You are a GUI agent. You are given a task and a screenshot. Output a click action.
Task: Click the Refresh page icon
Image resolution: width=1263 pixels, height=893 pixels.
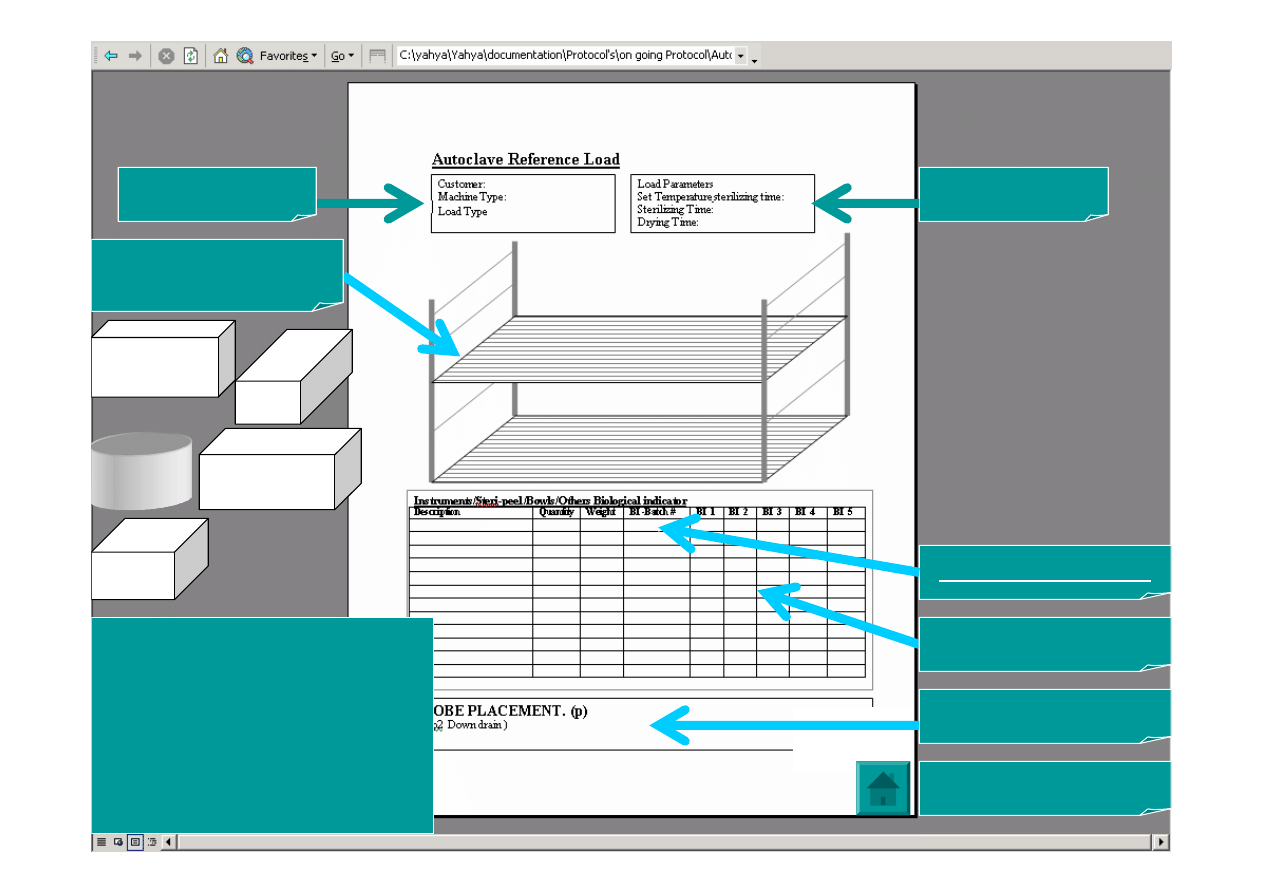pyautogui.click(x=190, y=56)
